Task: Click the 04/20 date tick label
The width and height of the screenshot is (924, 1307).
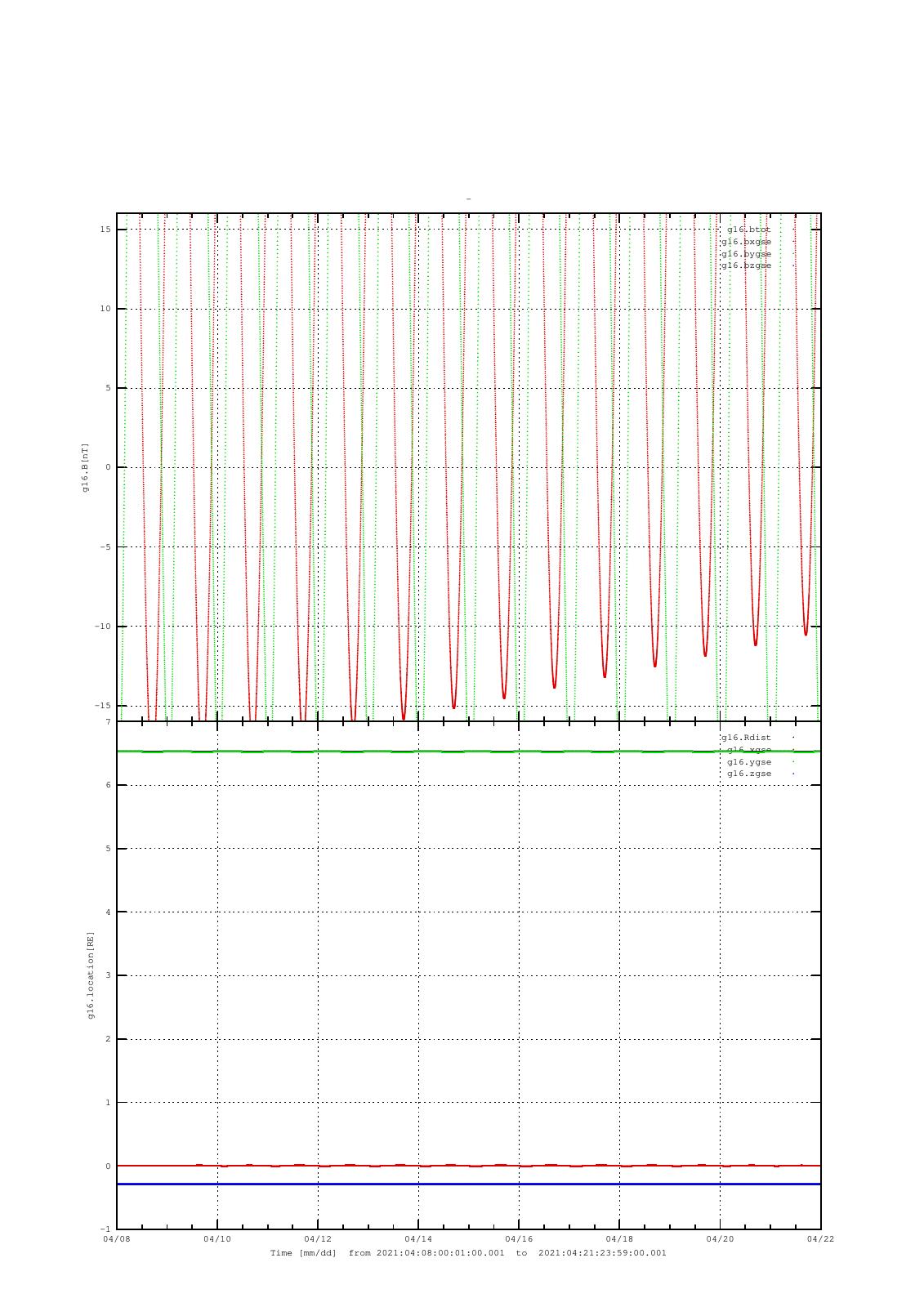Action: (720, 1239)
